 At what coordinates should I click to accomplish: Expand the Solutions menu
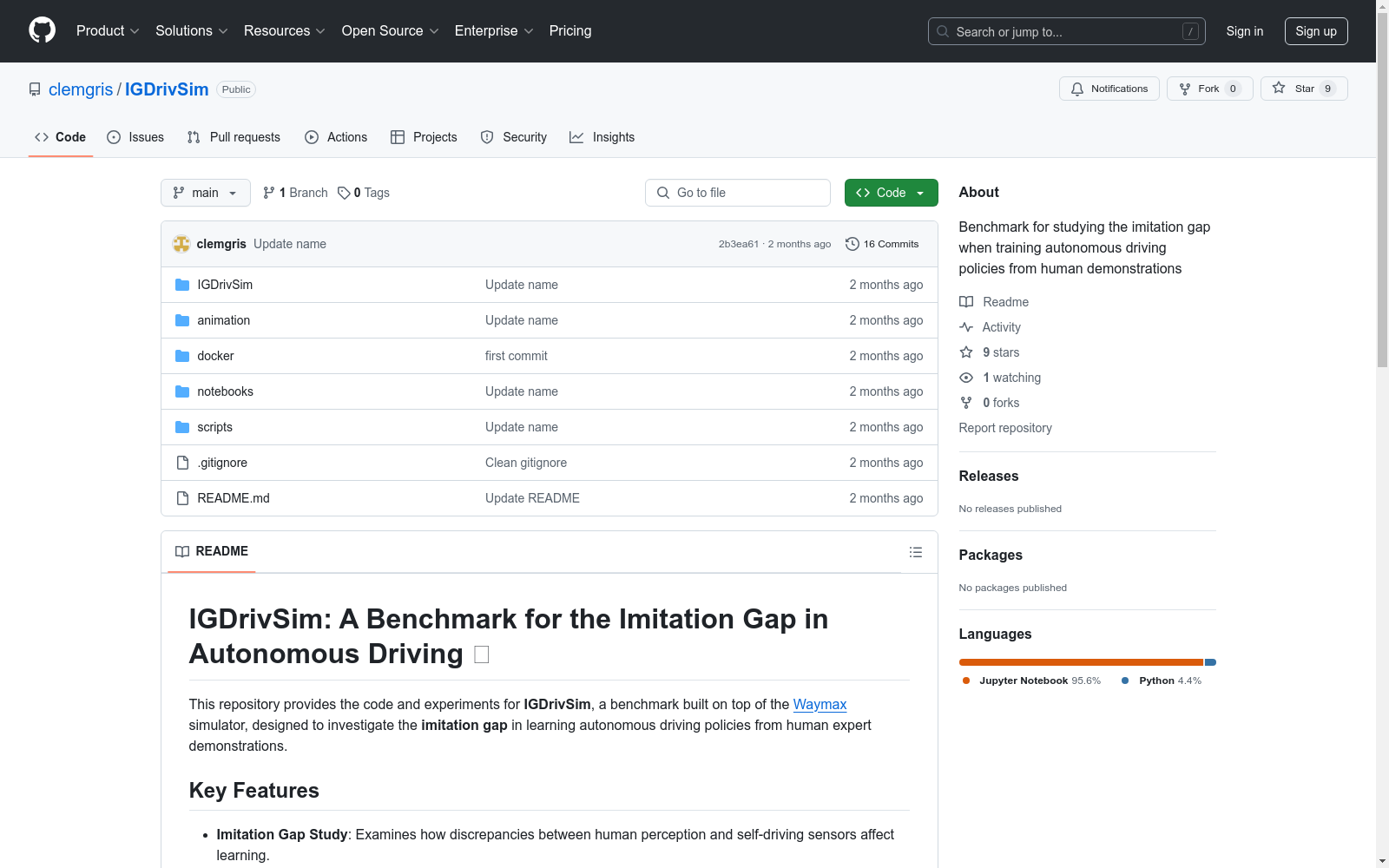pos(192,31)
